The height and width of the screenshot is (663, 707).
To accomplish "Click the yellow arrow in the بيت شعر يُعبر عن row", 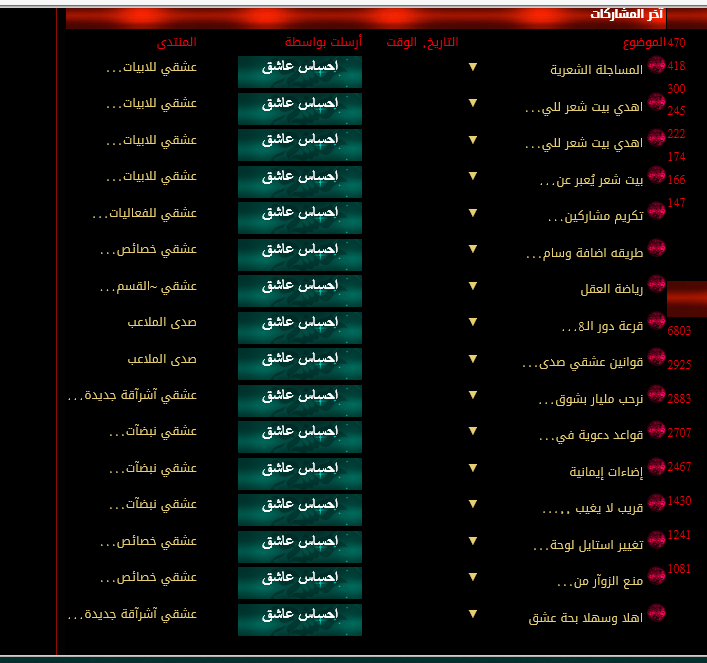I will coord(473,176).
